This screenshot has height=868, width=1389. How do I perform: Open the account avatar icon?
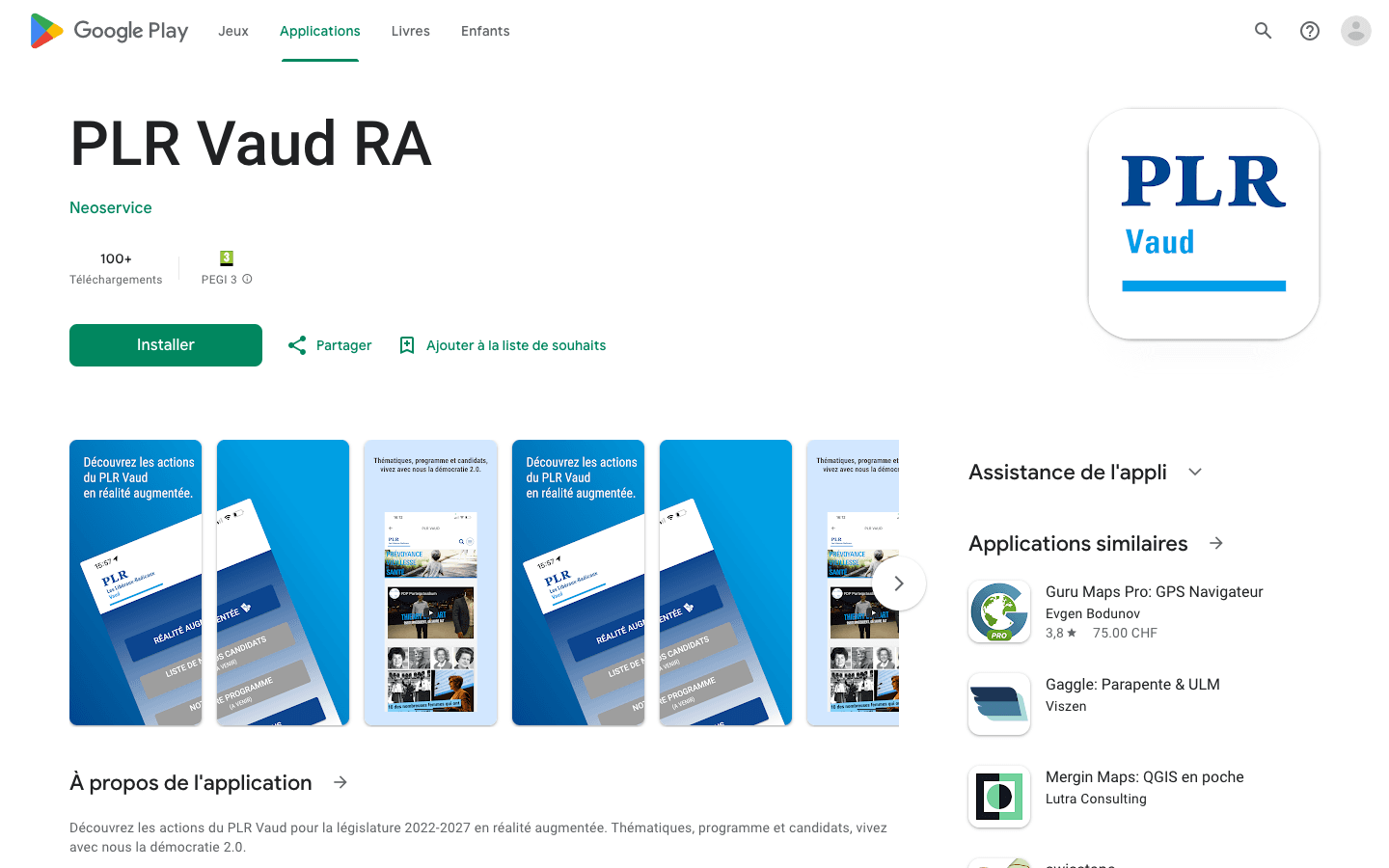(1355, 30)
